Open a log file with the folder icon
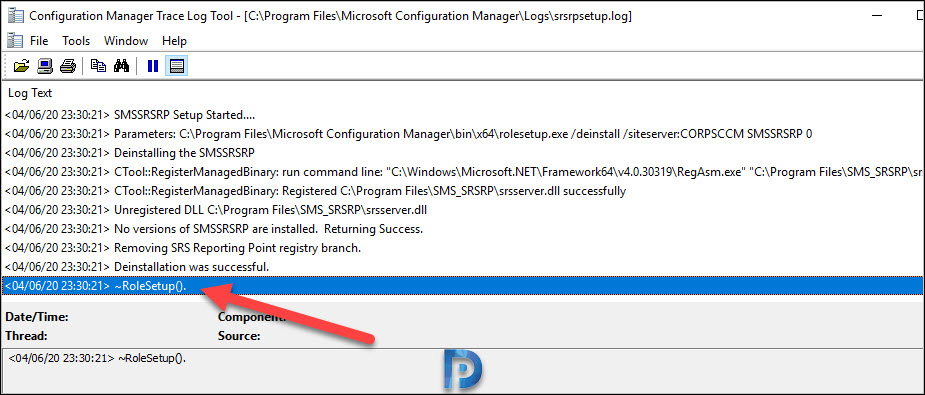 point(21,66)
